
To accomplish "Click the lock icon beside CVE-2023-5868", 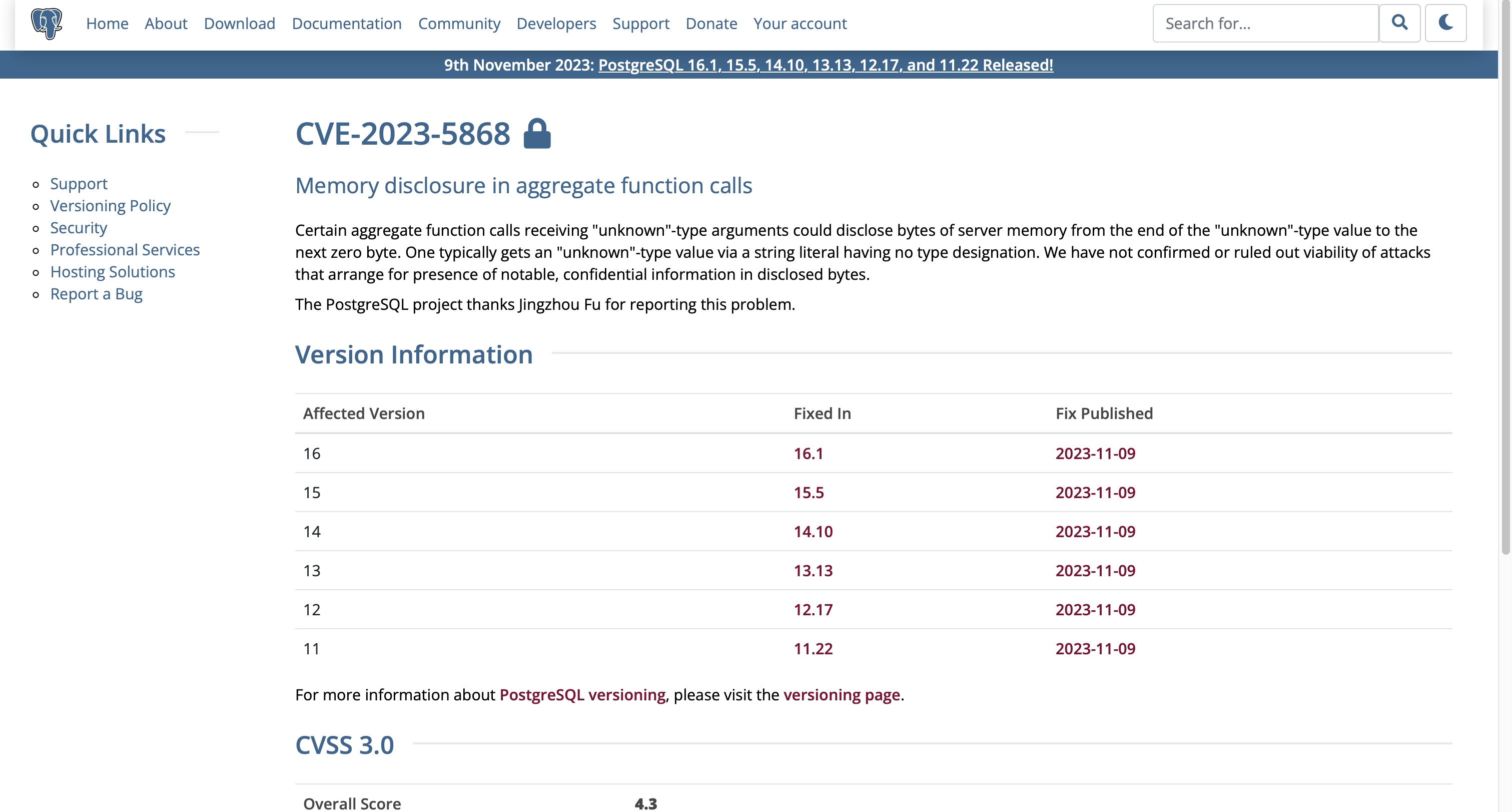I will click(537, 133).
